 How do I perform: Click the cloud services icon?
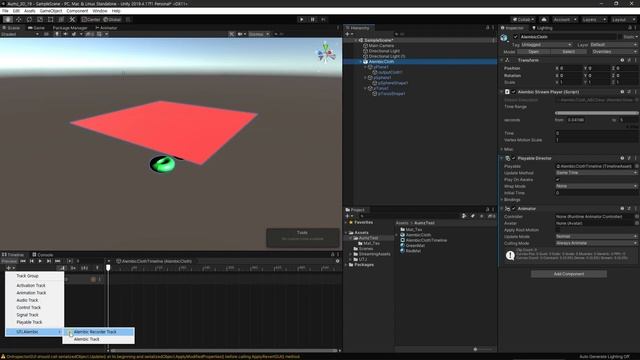544,19
